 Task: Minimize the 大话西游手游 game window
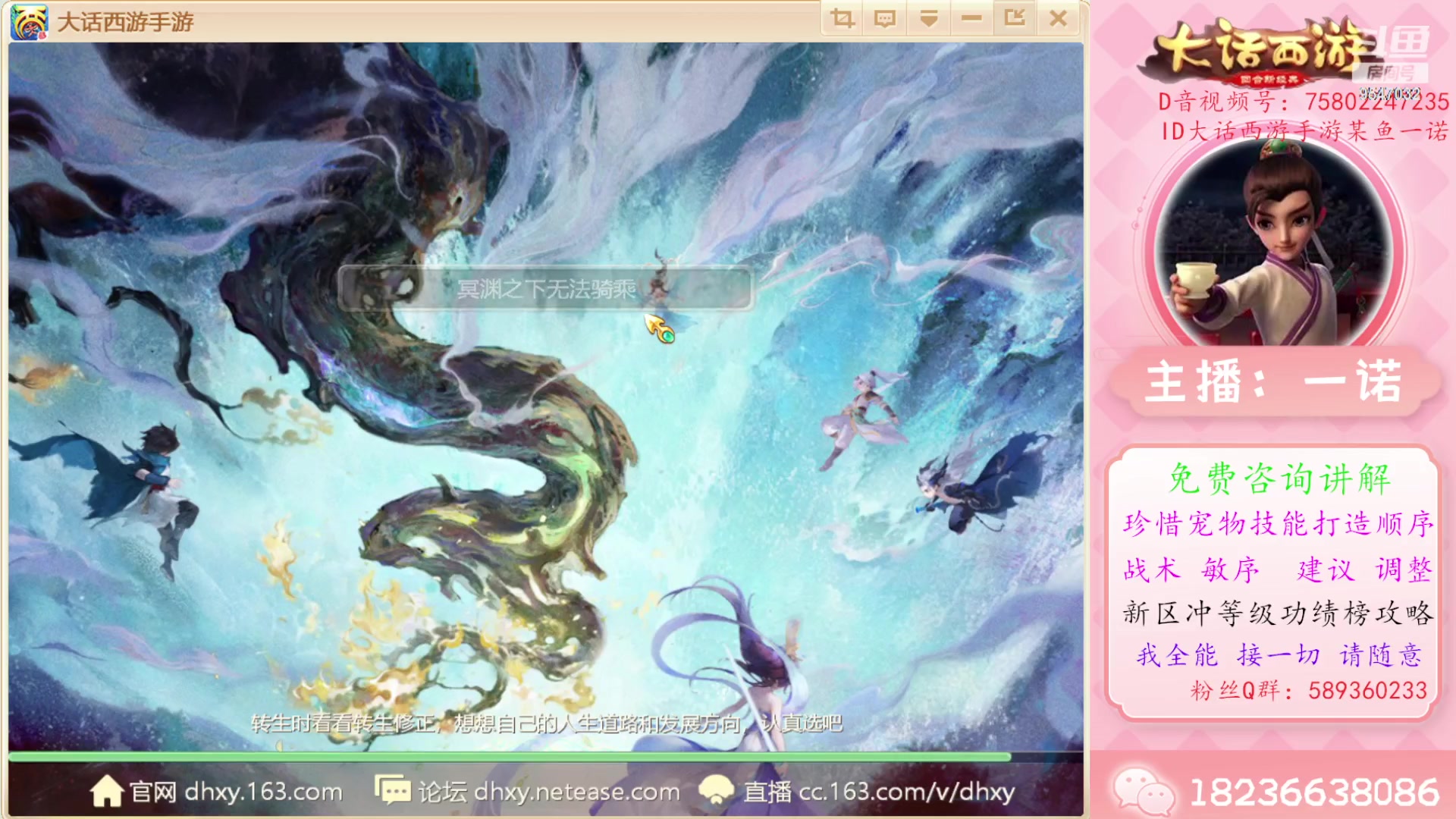[971, 18]
